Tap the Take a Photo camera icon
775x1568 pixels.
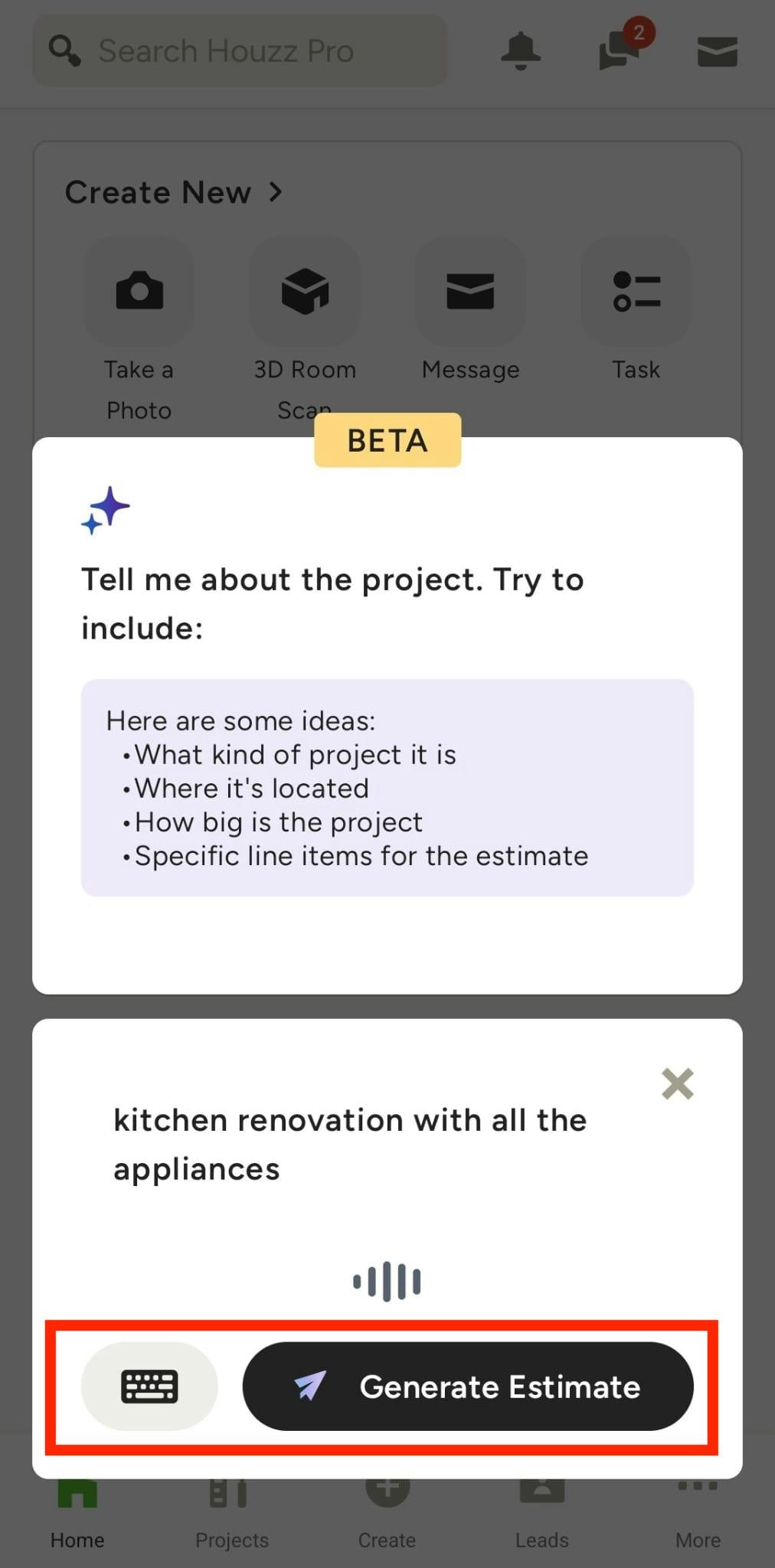(139, 291)
